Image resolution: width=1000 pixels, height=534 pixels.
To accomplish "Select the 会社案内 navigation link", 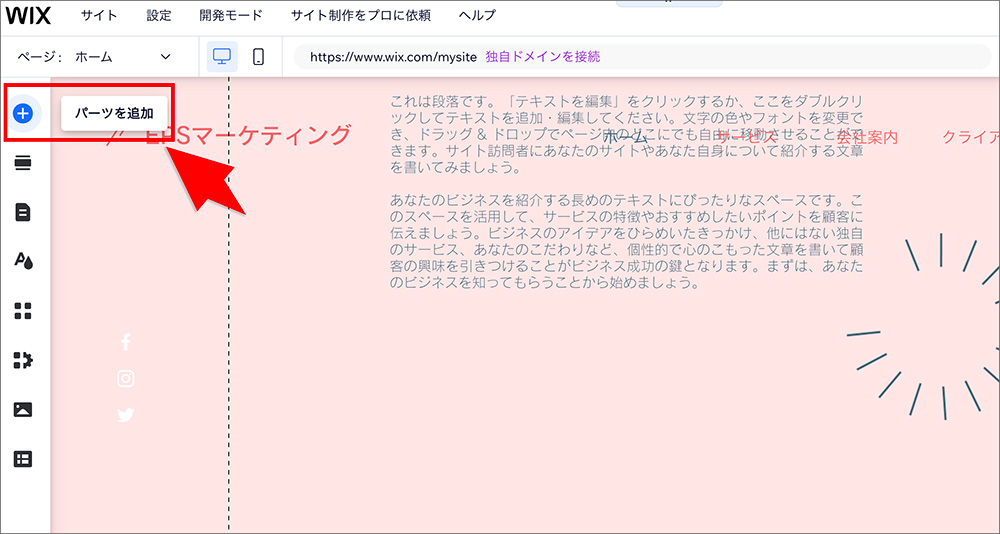I will click(x=867, y=137).
